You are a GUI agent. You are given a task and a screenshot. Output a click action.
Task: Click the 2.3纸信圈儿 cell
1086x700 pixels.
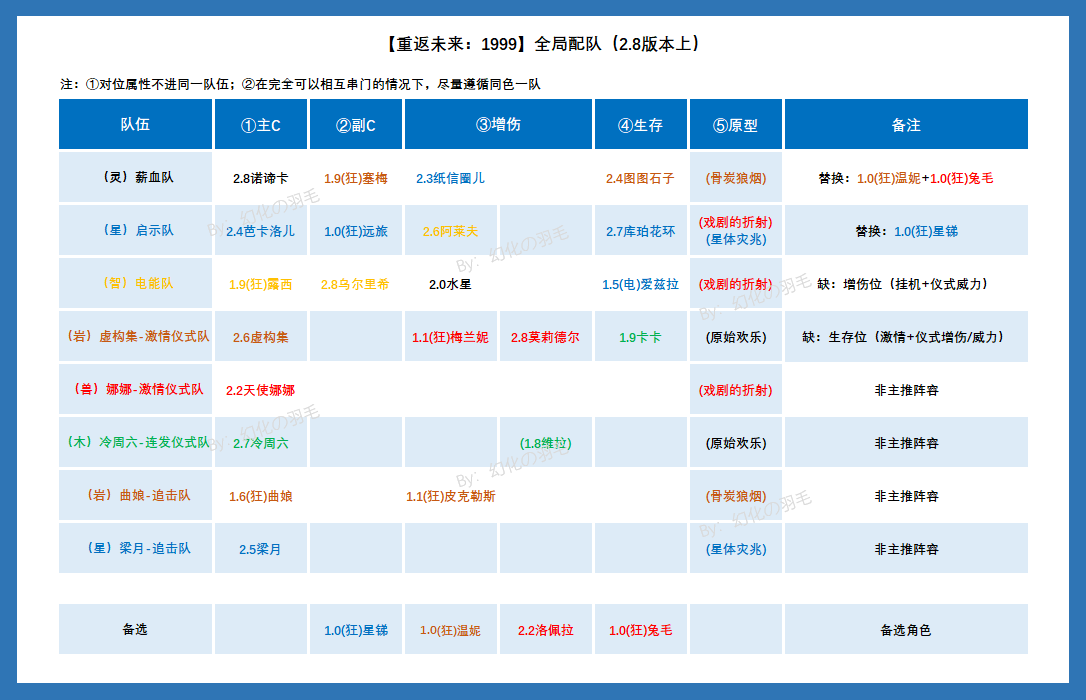pyautogui.click(x=450, y=178)
